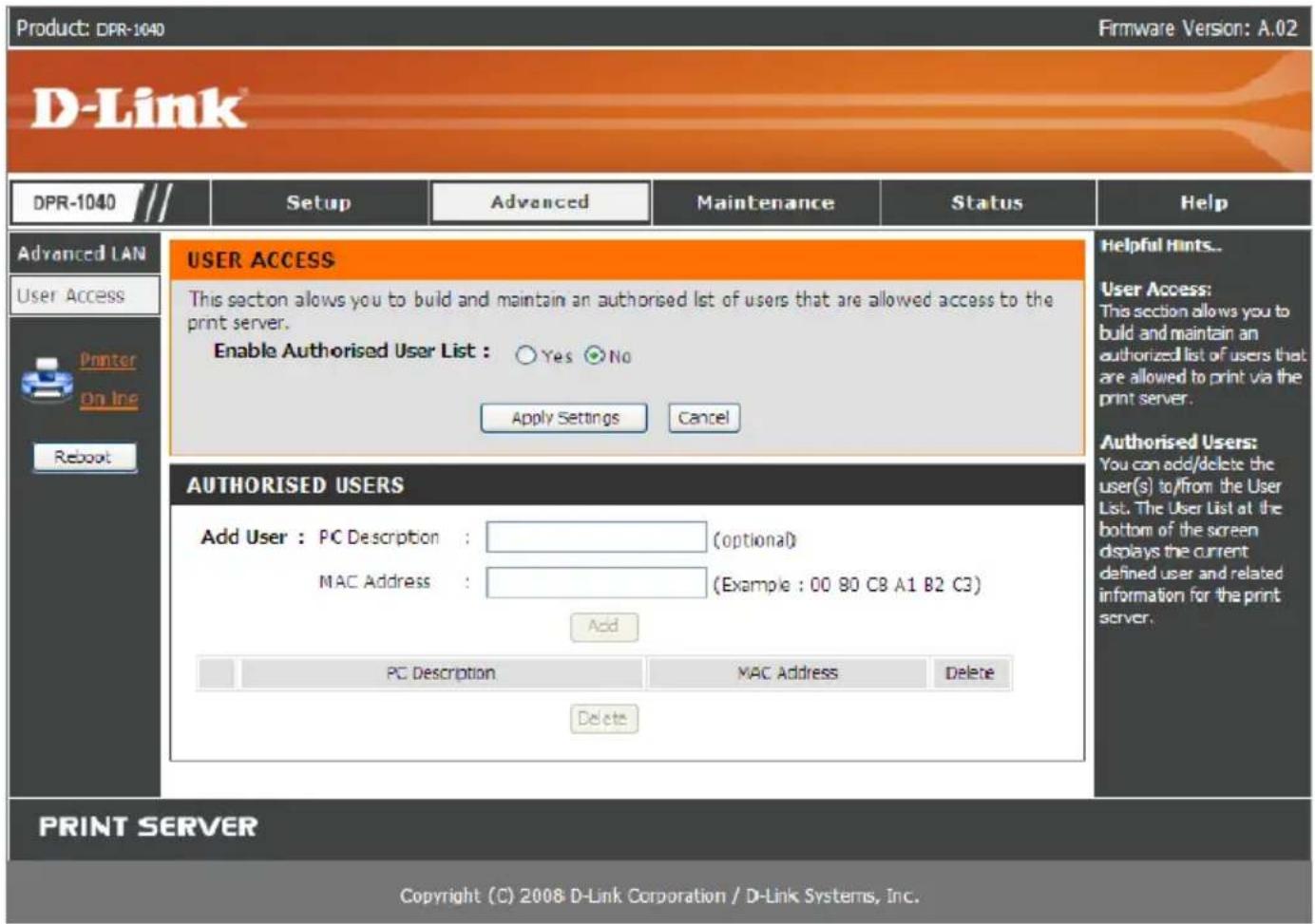
Task: Select No for Enable Authorised User List
Action: 595,355
